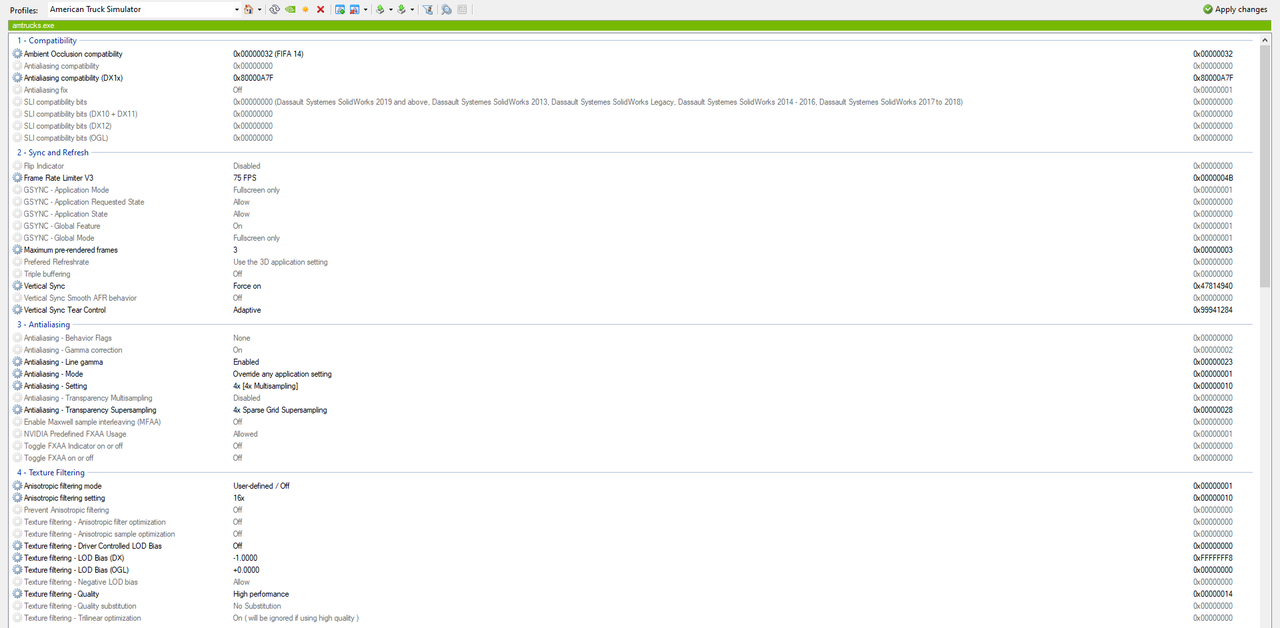1280x628 pixels.
Task: Click gear icon beside Frame Rate Limiter V3
Action: point(17,178)
